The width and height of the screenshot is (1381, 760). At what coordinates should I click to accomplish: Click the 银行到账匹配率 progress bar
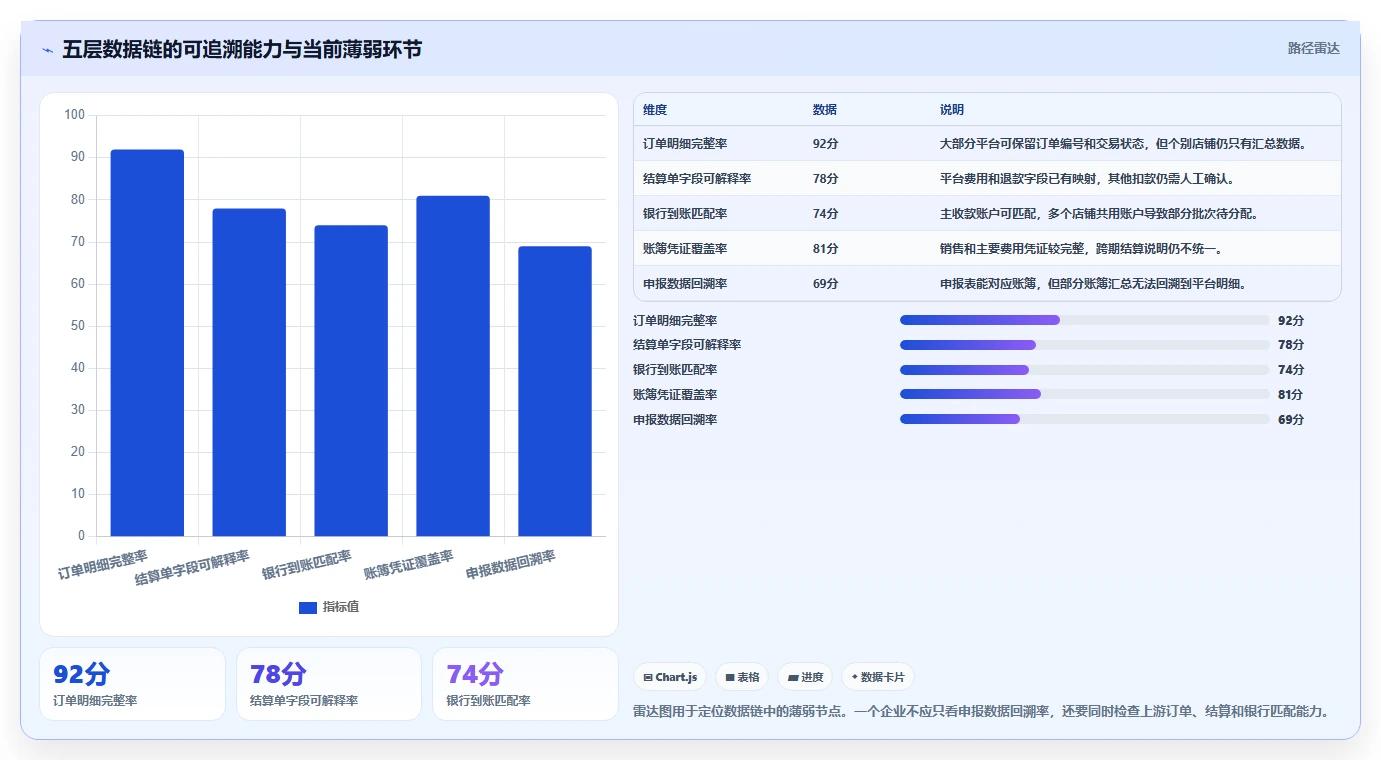pos(1084,370)
